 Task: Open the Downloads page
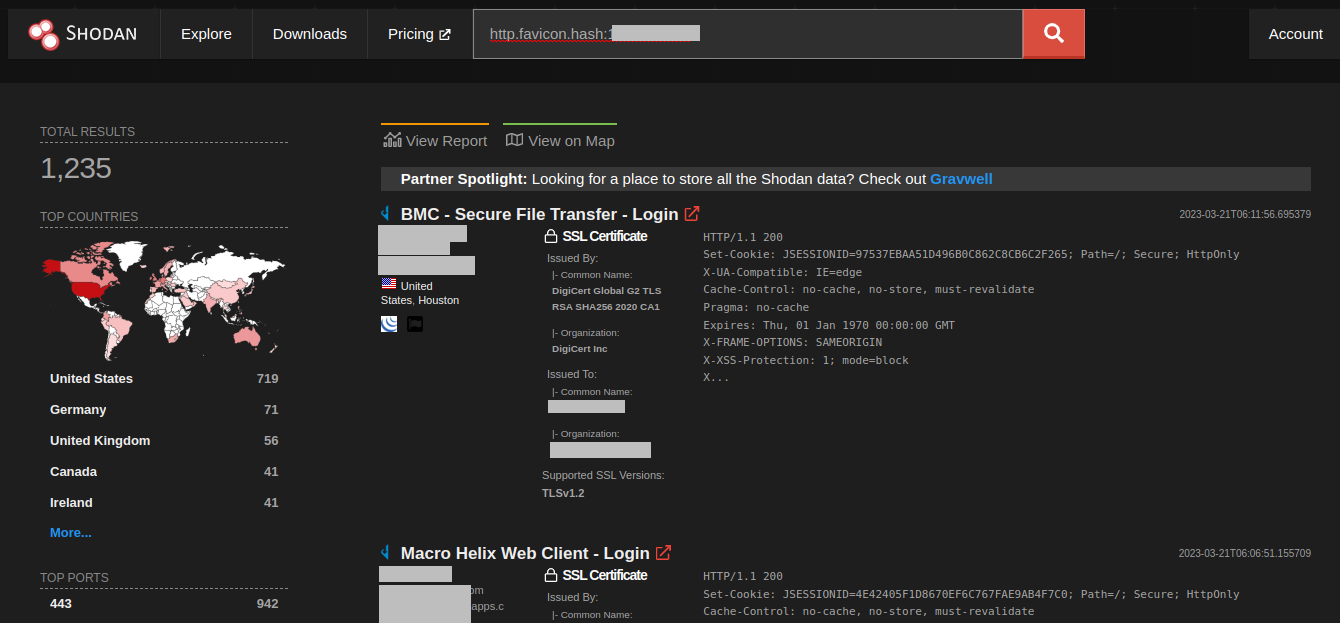pyautogui.click(x=310, y=34)
